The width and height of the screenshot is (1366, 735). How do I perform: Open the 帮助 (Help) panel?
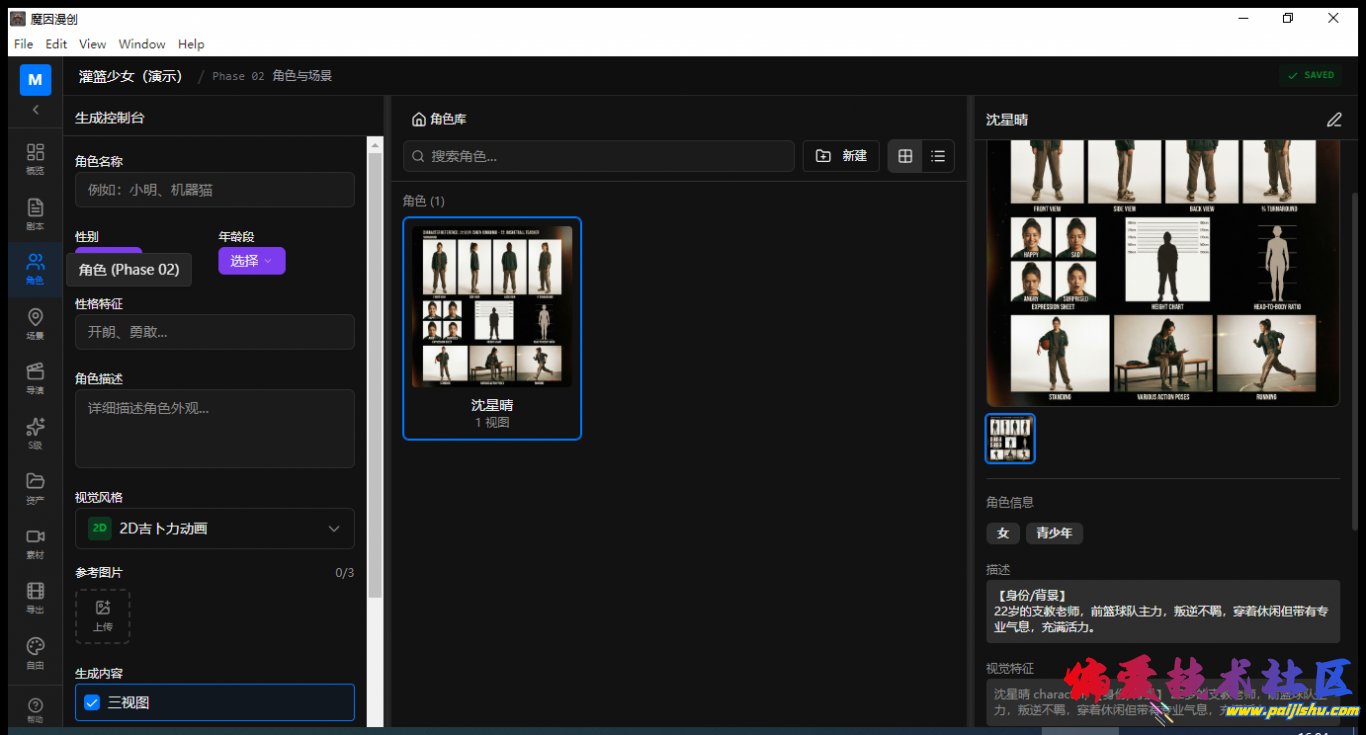(34, 707)
